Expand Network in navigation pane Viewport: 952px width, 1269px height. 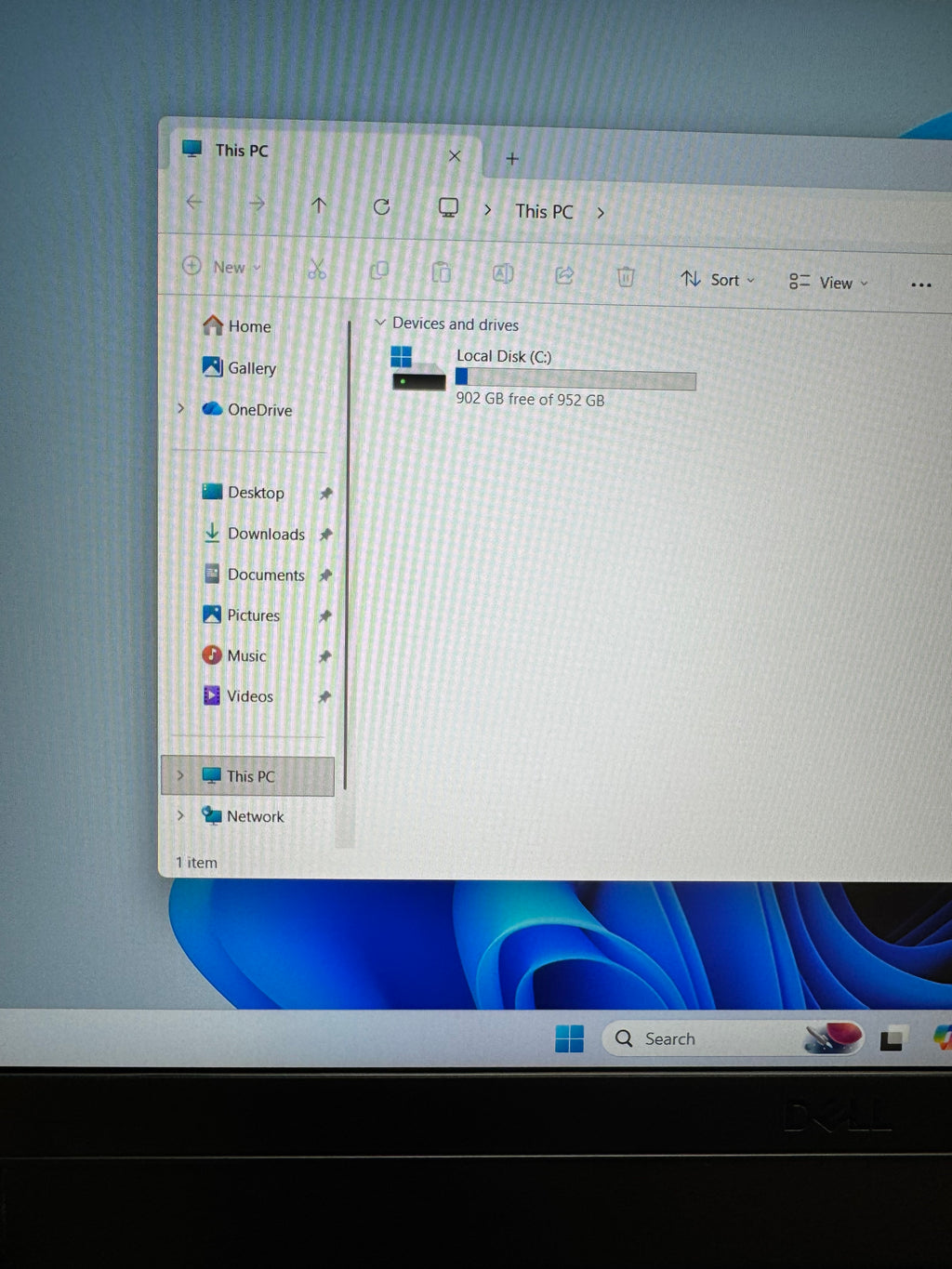pyautogui.click(x=180, y=815)
